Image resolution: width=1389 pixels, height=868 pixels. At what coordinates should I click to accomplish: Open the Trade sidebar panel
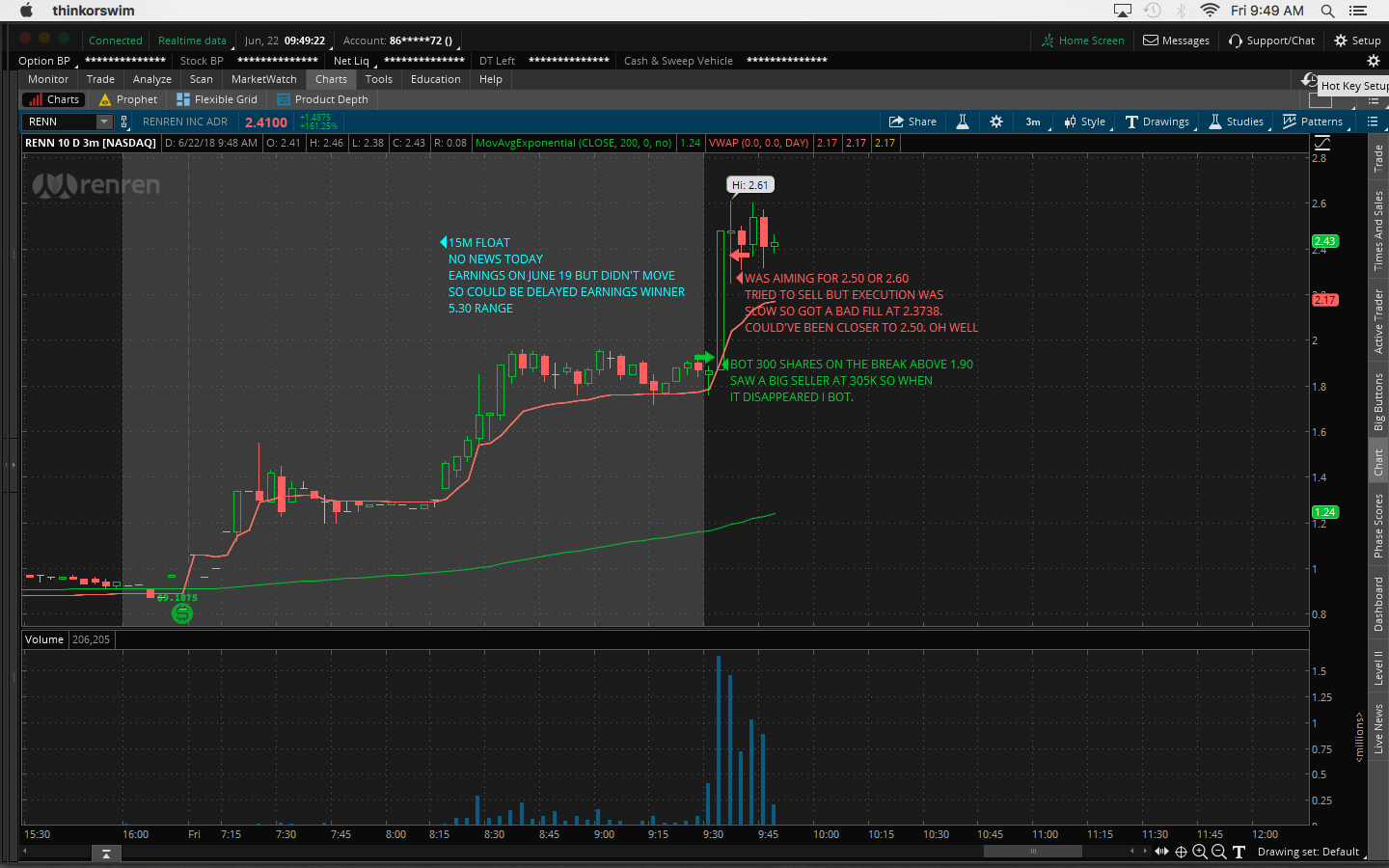(1378, 158)
